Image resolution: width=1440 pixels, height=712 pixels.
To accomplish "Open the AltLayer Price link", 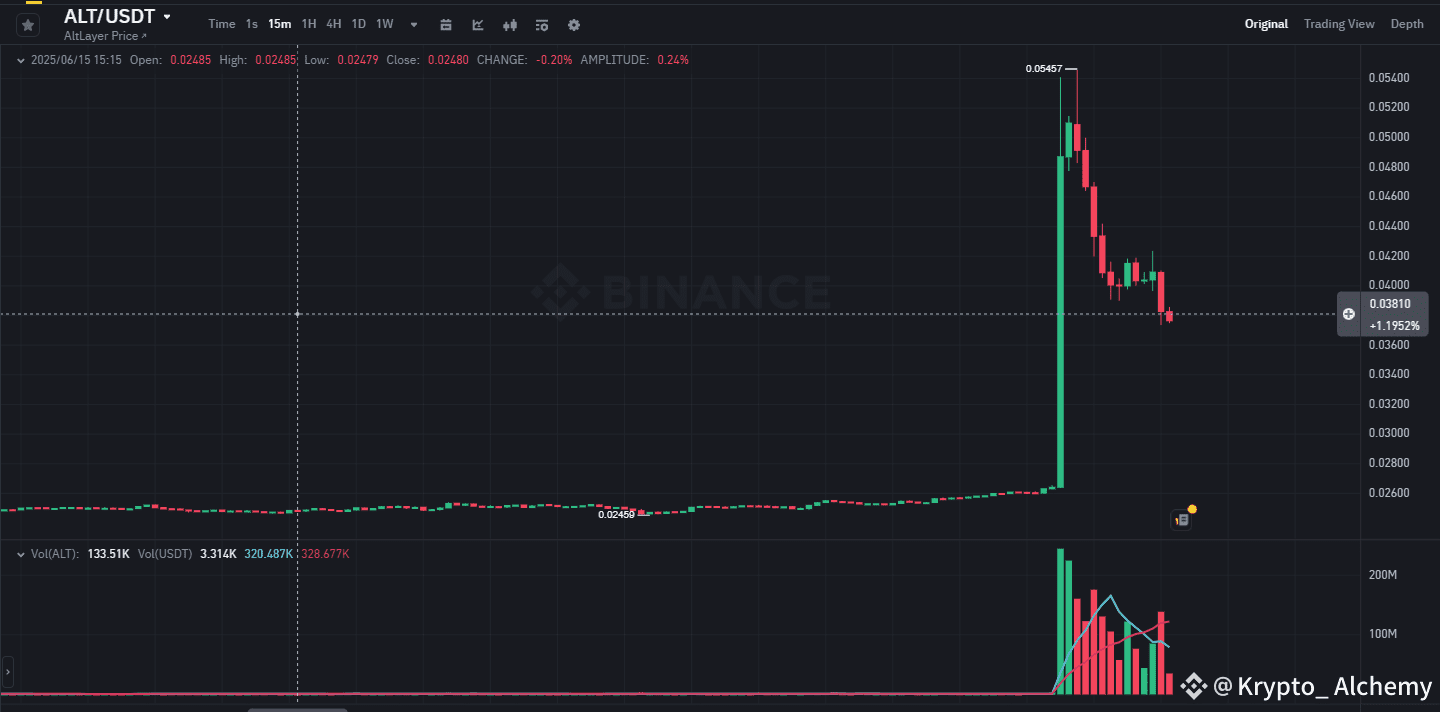I will (x=105, y=36).
